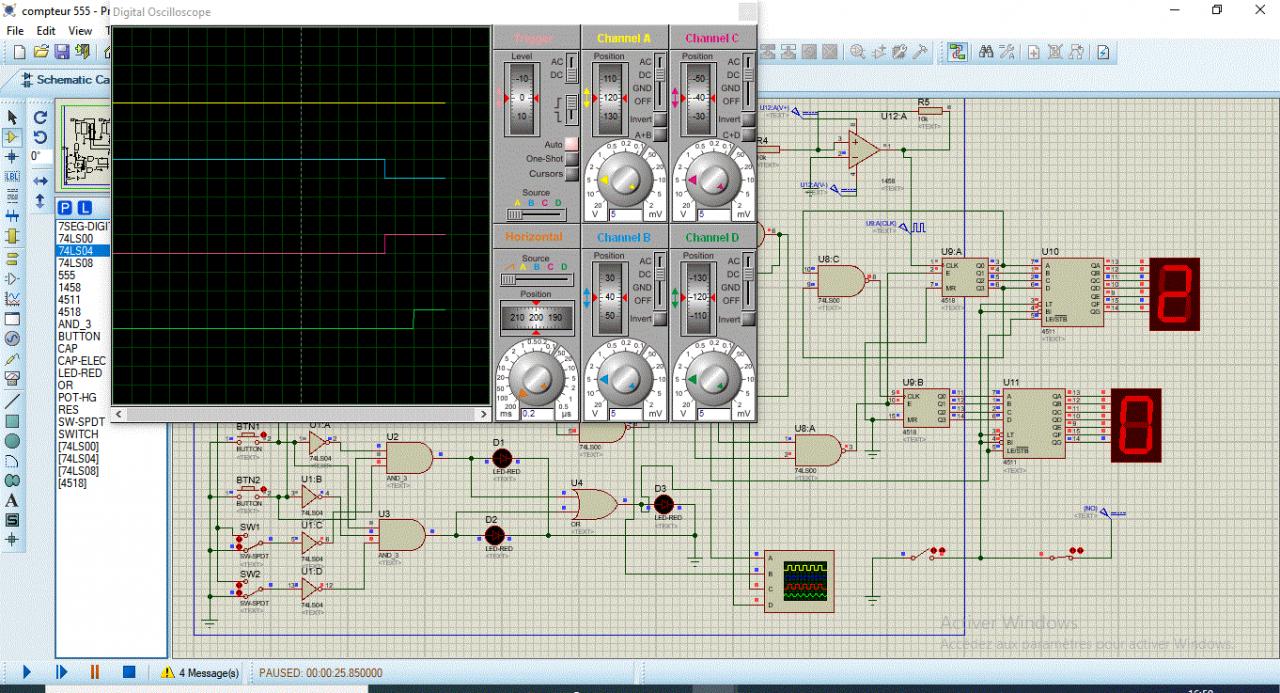Switch to the Schematic Capture tab
Viewport: 1280px width, 693px height.
pos(65,79)
